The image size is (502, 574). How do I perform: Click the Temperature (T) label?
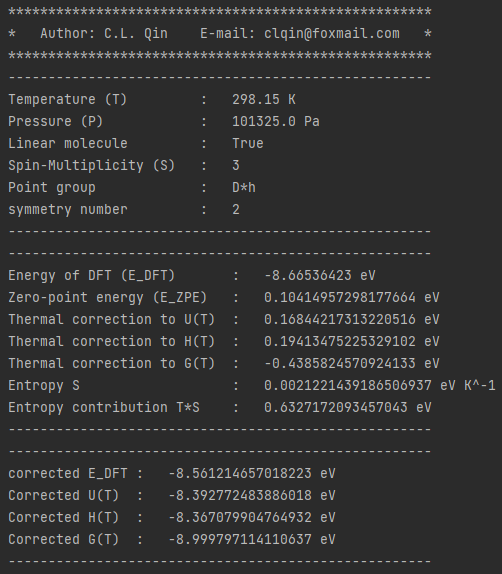(x=67, y=100)
